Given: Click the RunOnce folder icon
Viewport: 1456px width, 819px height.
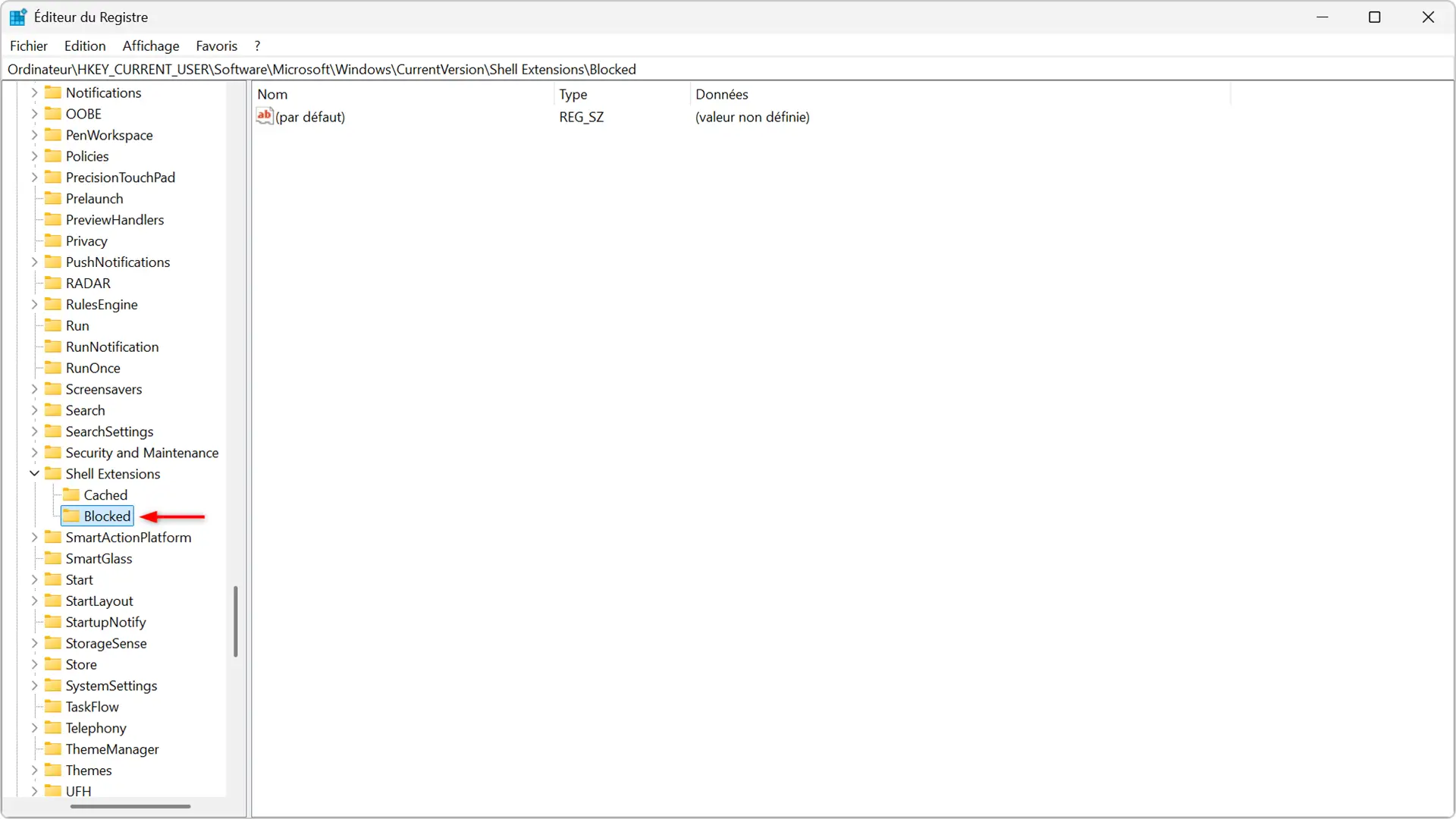Looking at the screenshot, I should [x=53, y=368].
